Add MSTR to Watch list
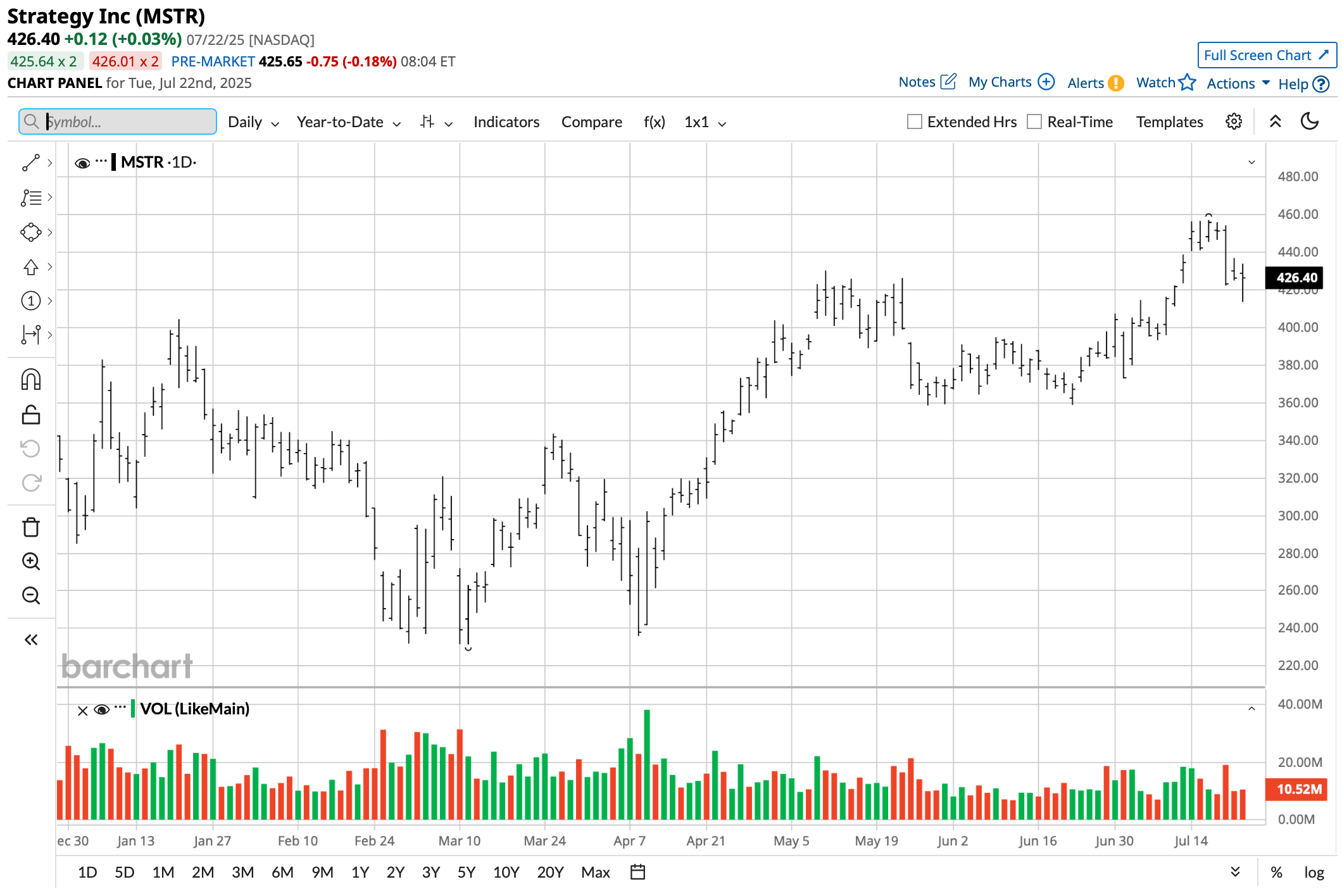 (1165, 82)
